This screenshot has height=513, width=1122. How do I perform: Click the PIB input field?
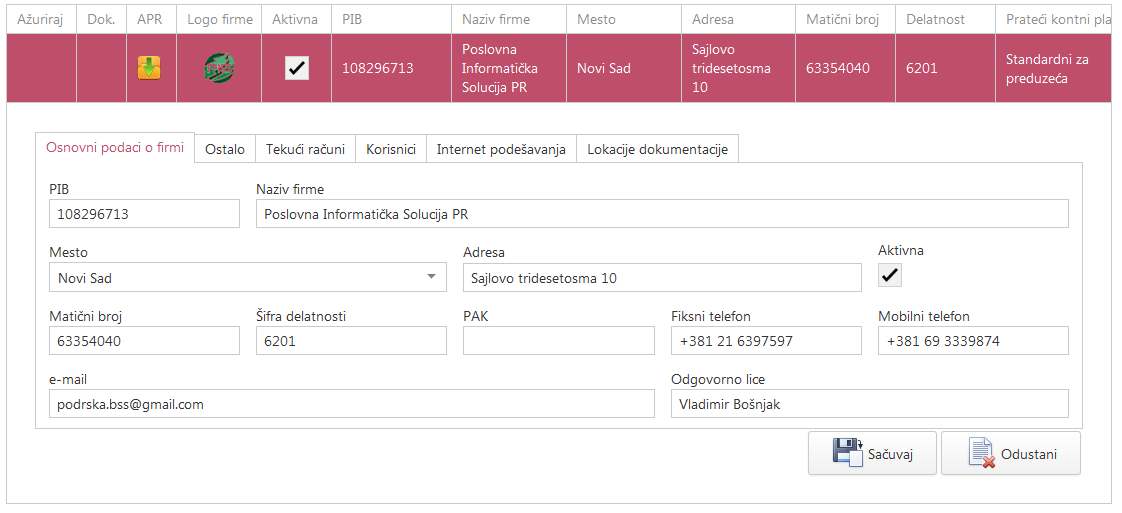pos(144,214)
